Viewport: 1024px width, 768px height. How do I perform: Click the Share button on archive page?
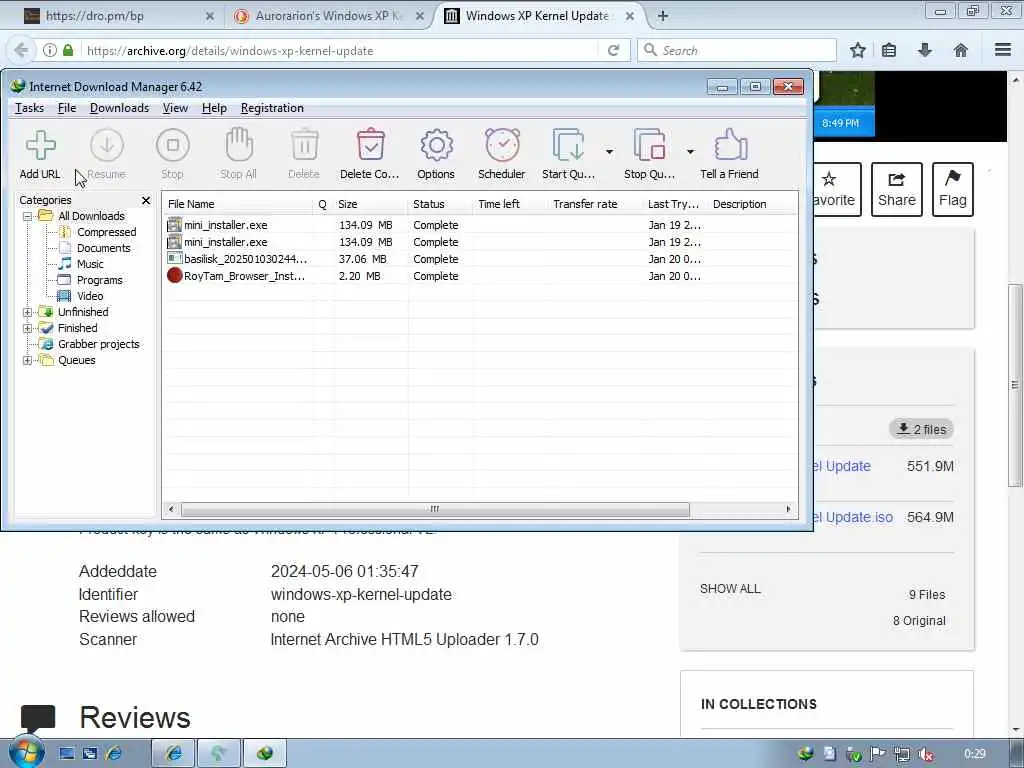click(x=897, y=189)
